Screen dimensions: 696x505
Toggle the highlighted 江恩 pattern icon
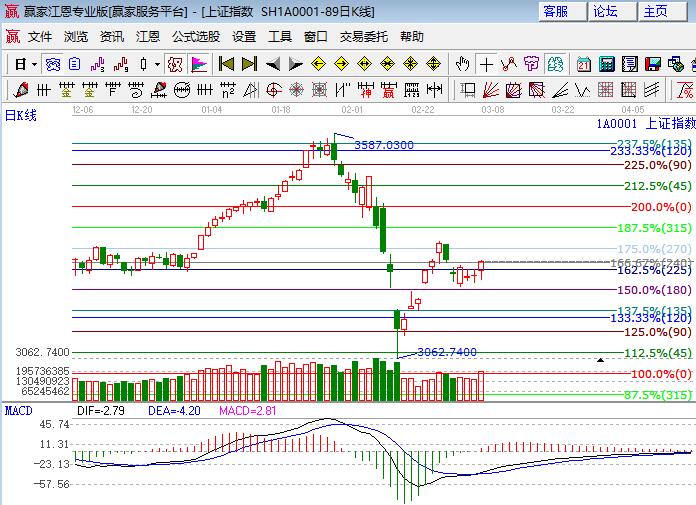tap(175, 64)
